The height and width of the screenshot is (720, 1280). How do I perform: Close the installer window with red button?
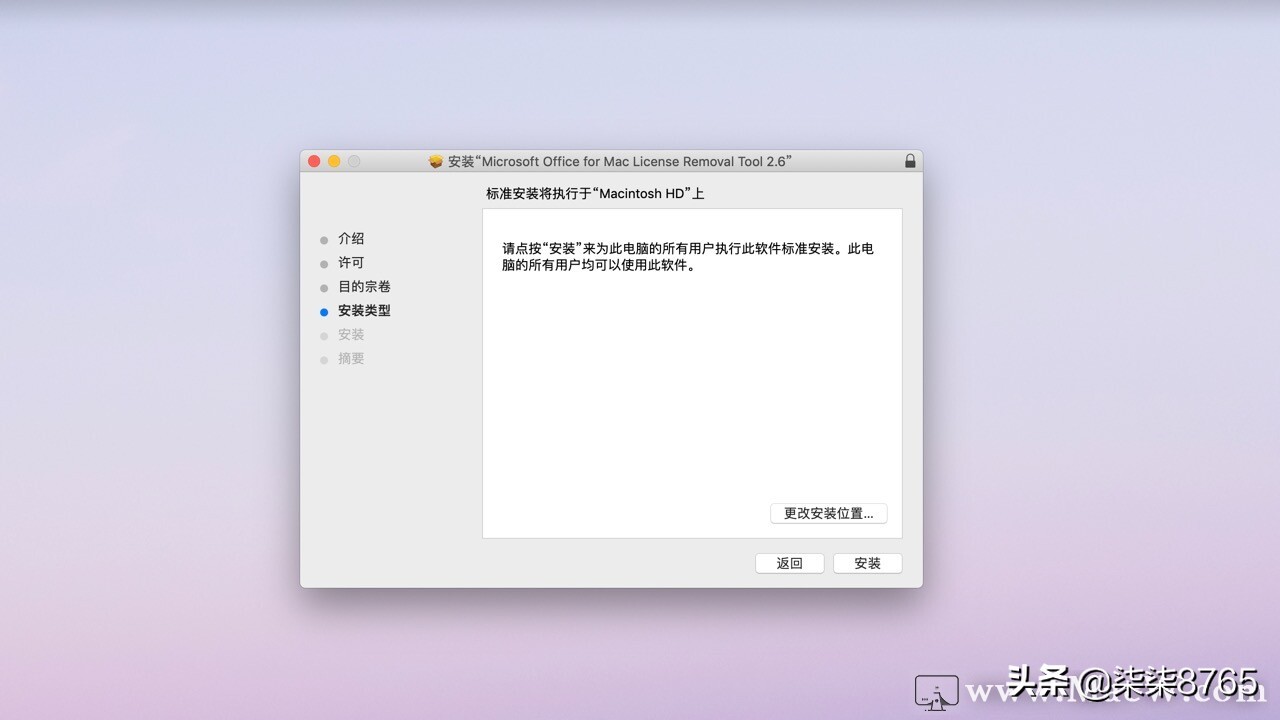coord(314,161)
